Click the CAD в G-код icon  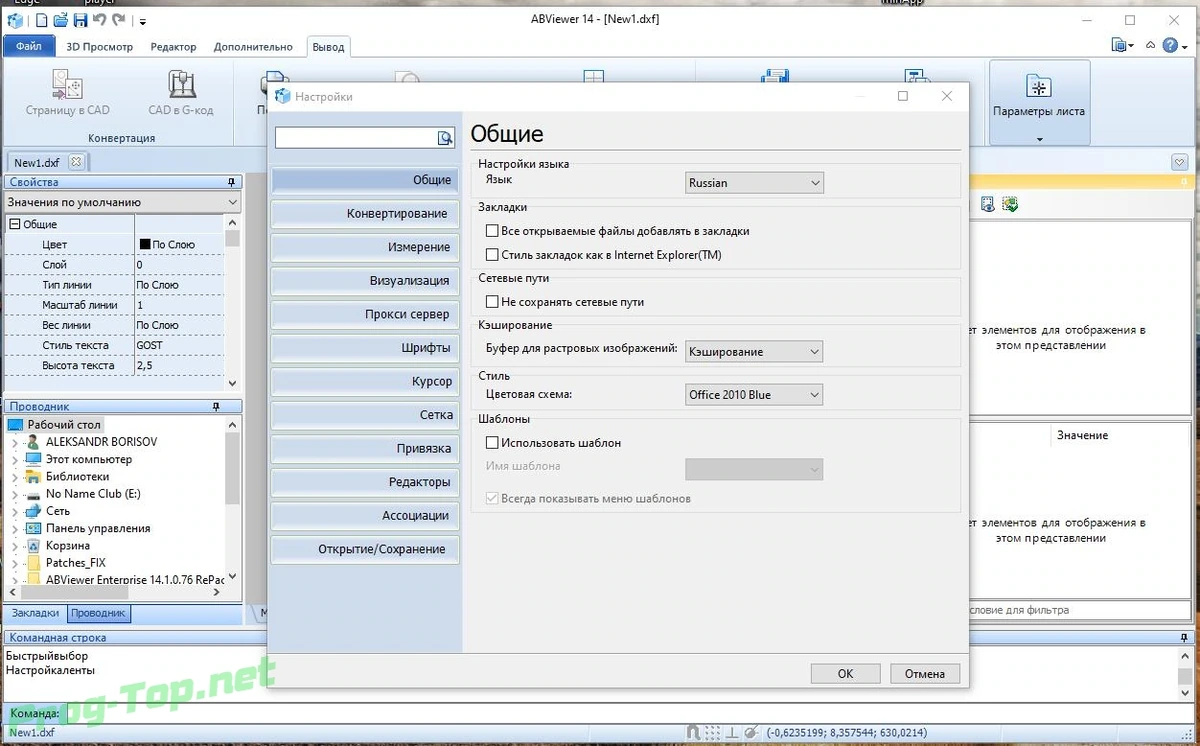point(181,84)
